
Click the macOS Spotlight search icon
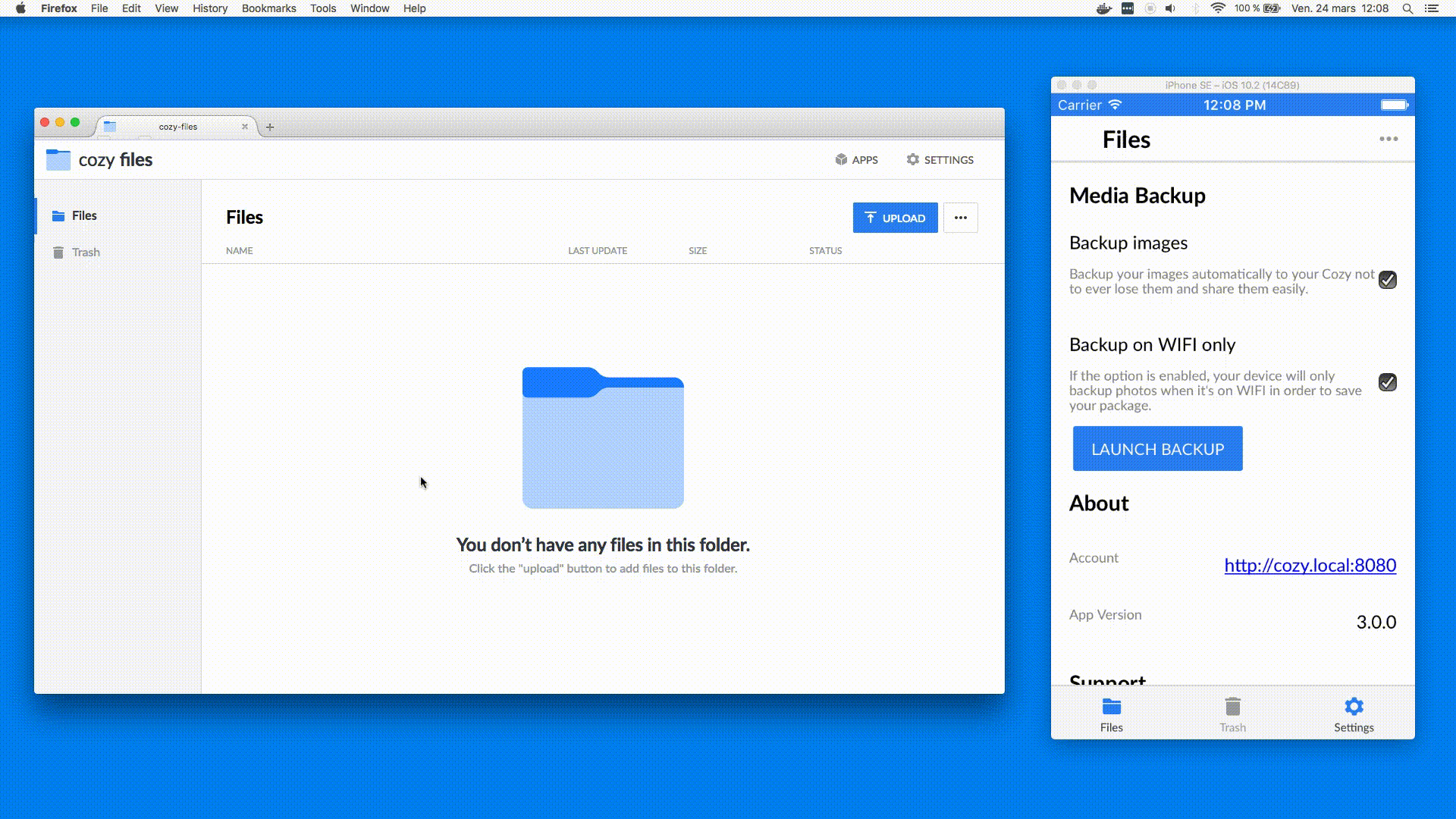point(1407,8)
